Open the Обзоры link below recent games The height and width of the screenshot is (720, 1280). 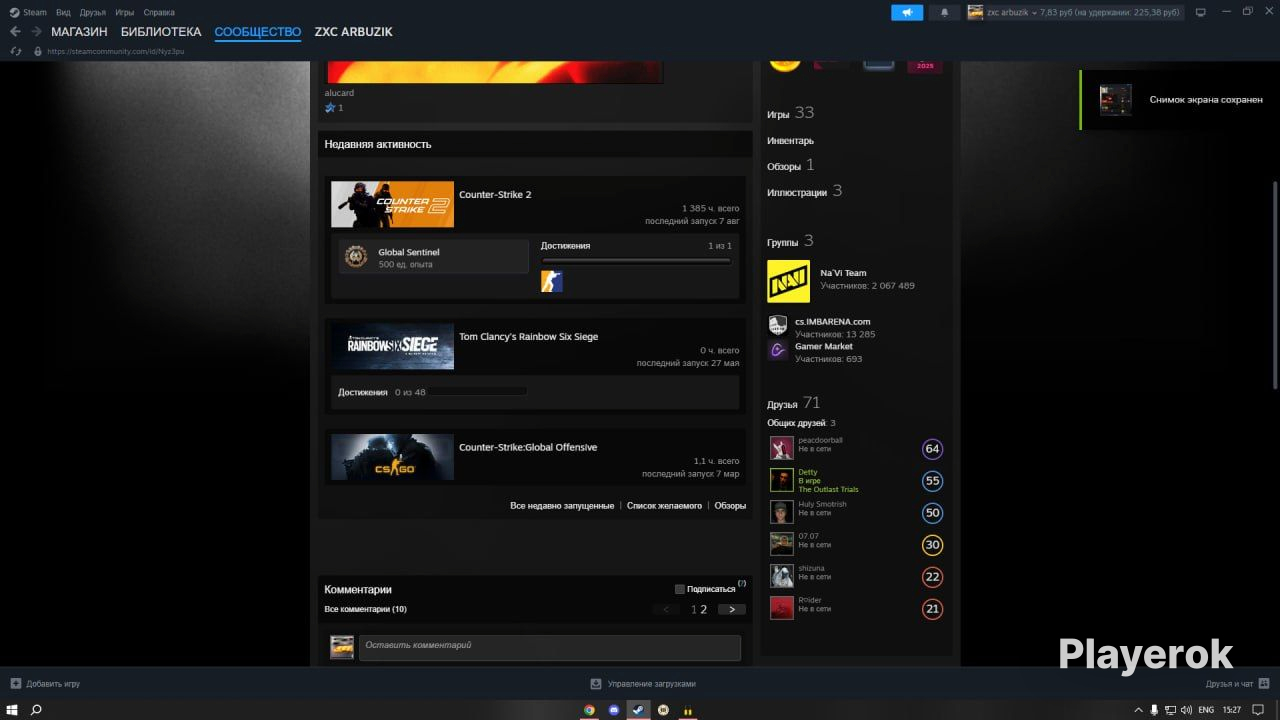pyautogui.click(x=730, y=506)
